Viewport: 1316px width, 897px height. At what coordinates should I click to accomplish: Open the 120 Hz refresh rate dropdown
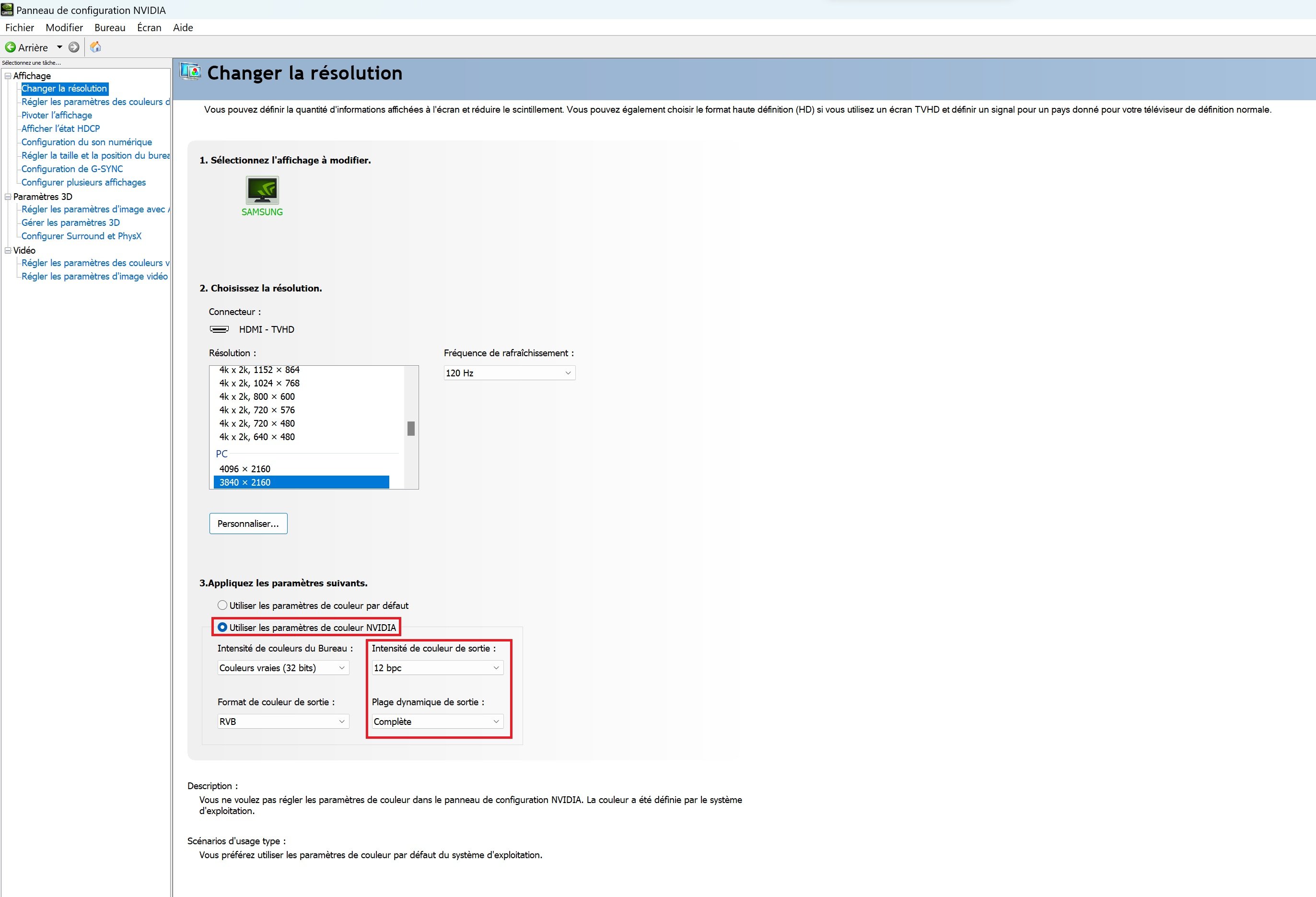pyautogui.click(x=509, y=373)
